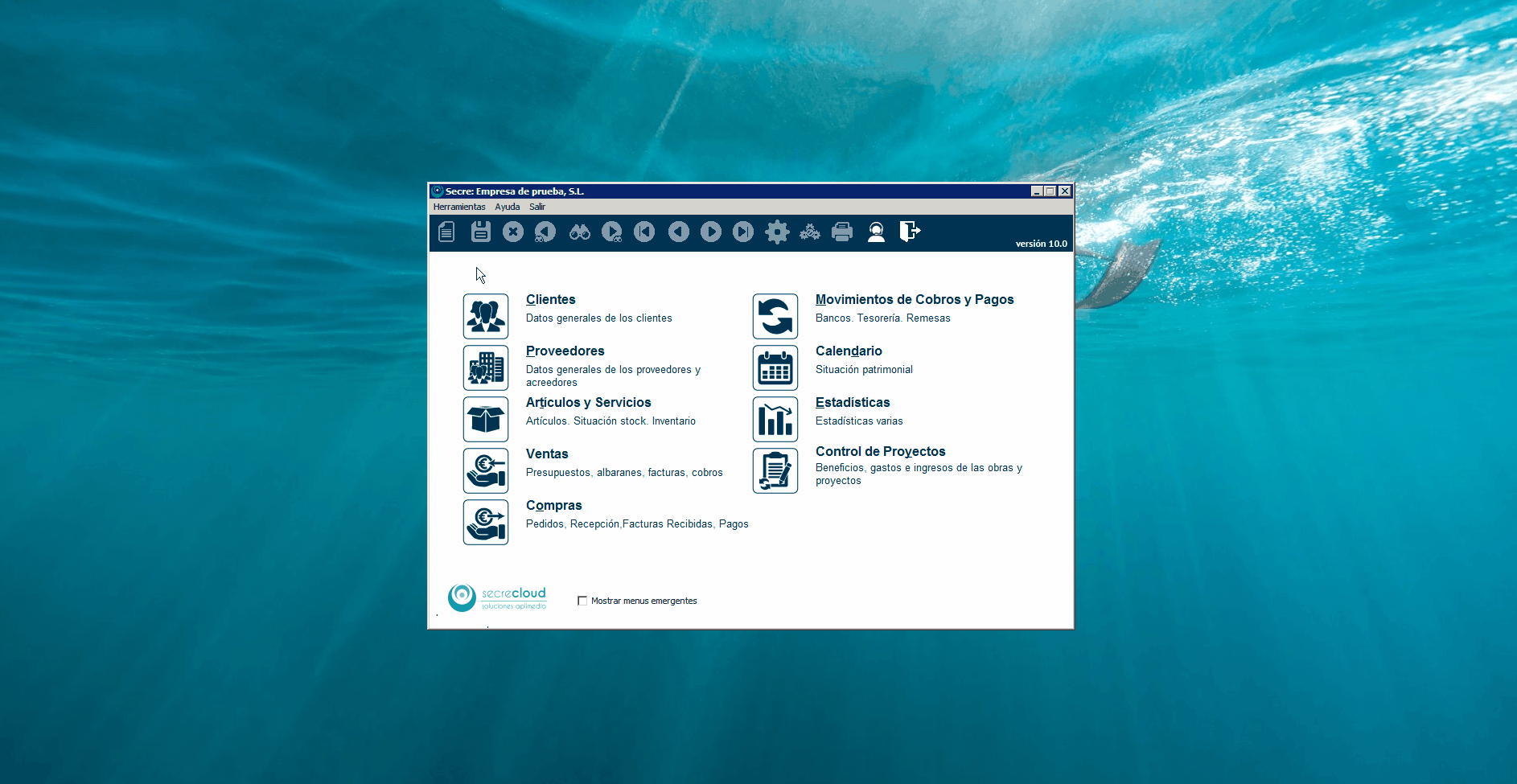Screen dimensions: 1517x784
Task: Click the Movimientos de Cobros y Pagos icon
Action: coord(775,316)
